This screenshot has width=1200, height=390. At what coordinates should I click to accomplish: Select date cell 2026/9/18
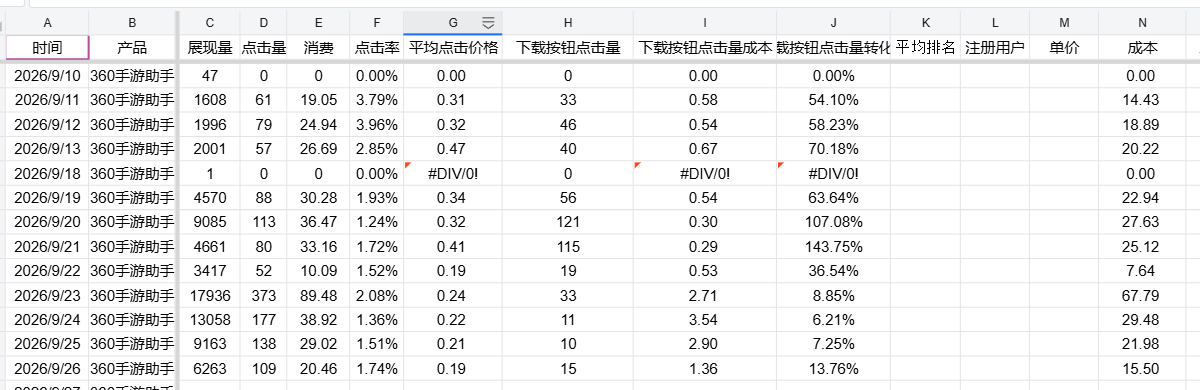point(47,173)
